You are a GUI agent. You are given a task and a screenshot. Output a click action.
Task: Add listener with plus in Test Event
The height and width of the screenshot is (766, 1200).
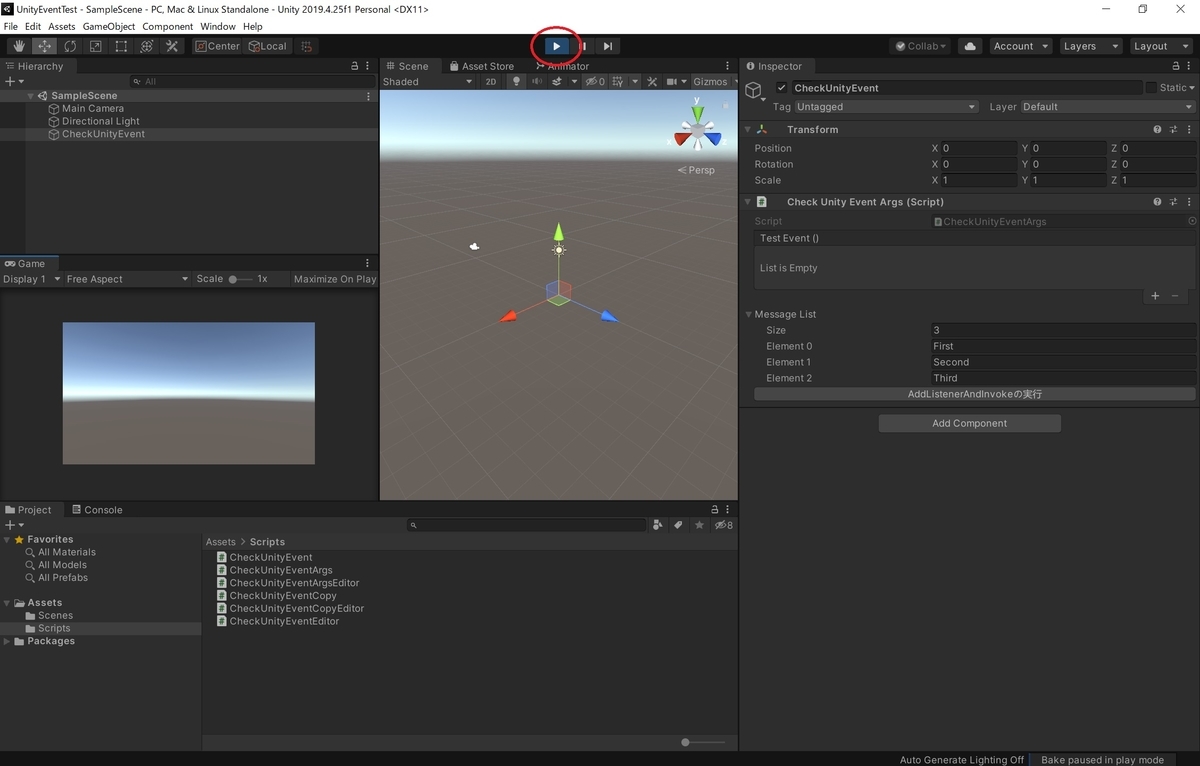click(1155, 296)
